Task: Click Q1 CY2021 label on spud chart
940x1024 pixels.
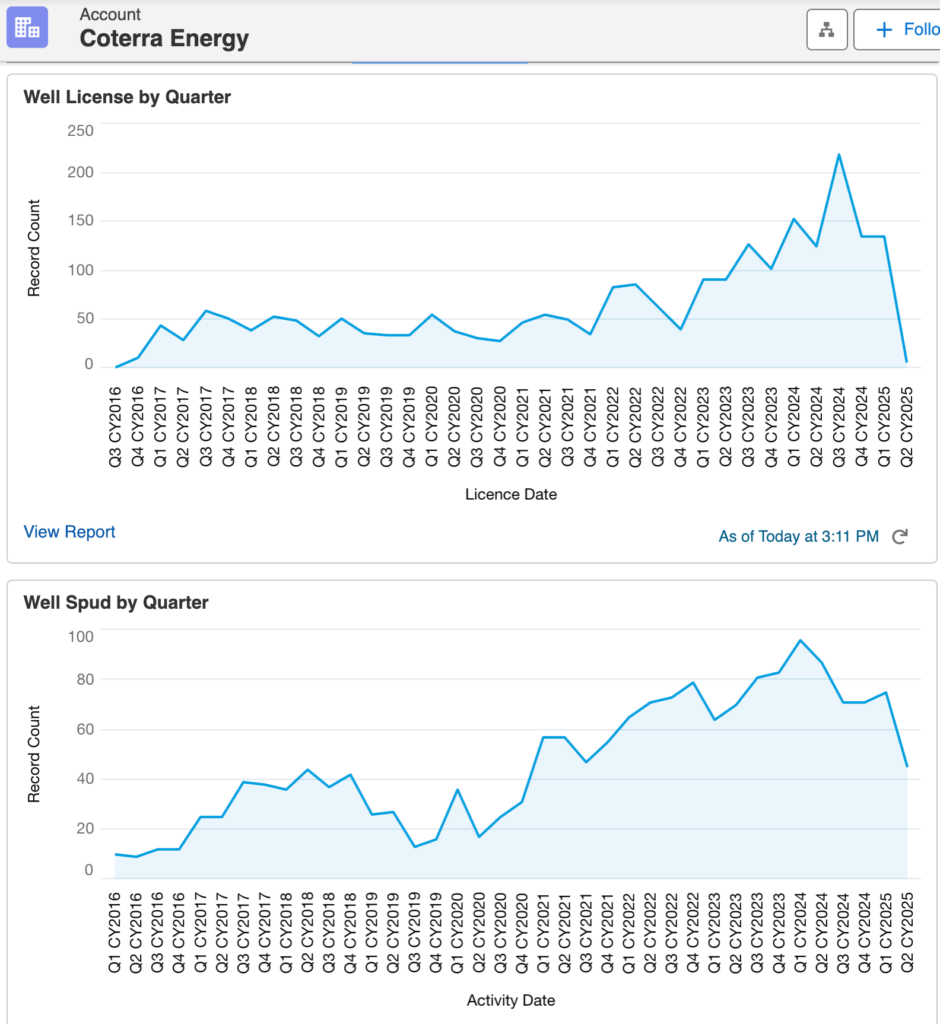Action: (x=543, y=933)
